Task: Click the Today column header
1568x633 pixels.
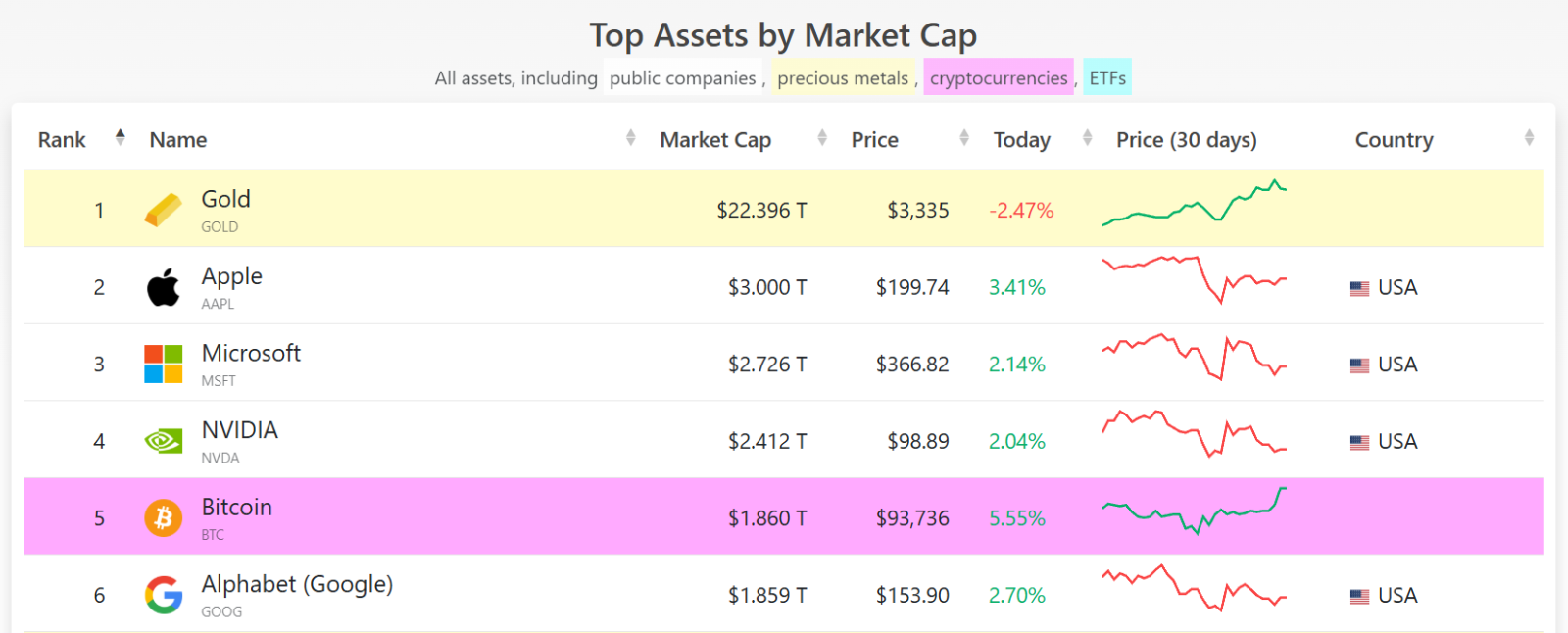Action: [1021, 140]
